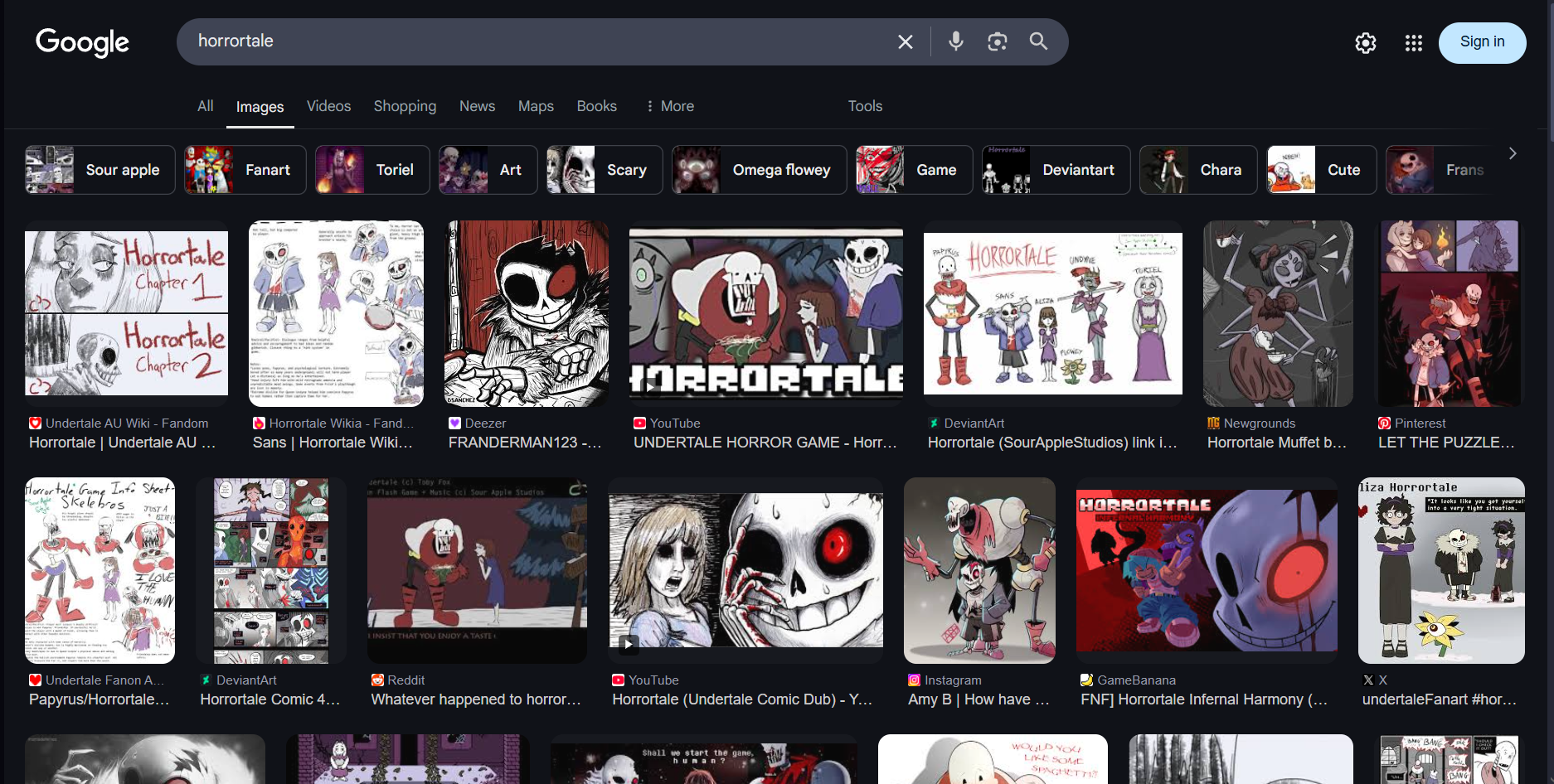Click the Google logo

(82, 42)
